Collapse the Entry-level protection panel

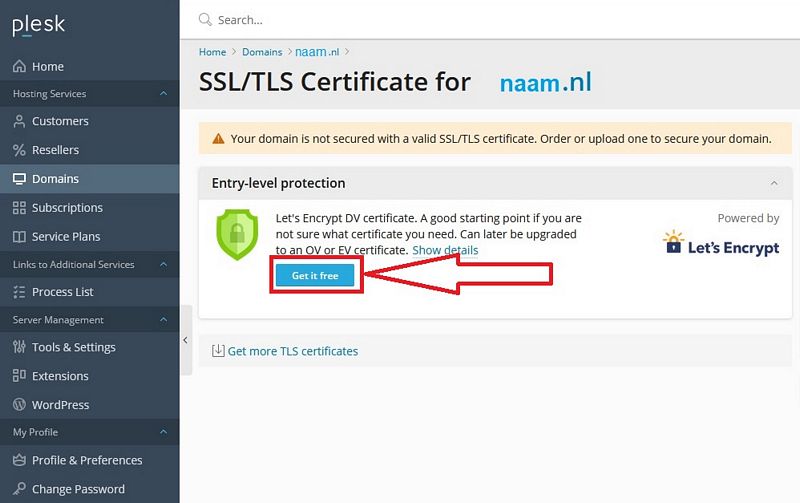(774, 183)
